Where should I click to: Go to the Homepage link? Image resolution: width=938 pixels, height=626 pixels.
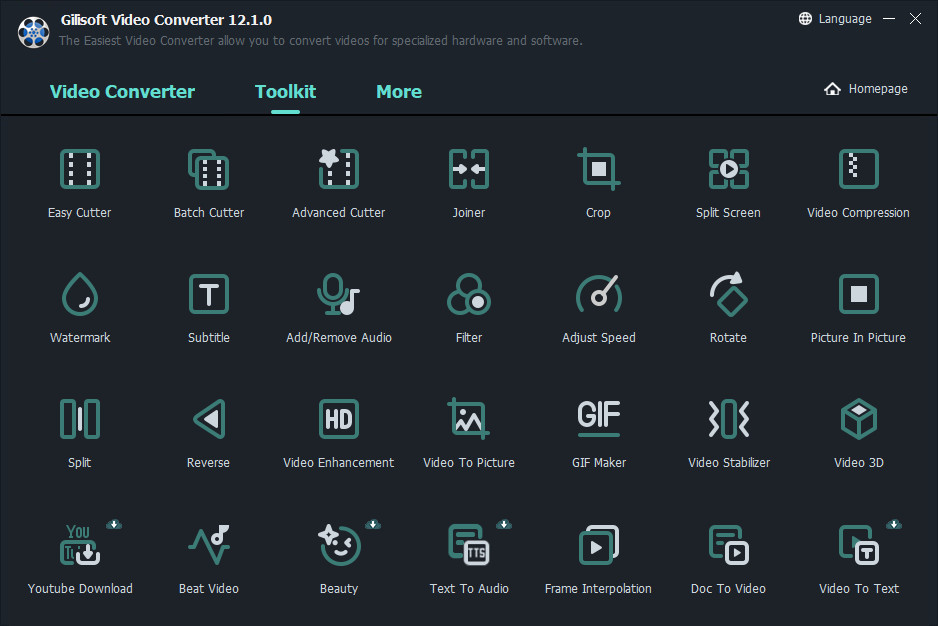click(x=866, y=89)
